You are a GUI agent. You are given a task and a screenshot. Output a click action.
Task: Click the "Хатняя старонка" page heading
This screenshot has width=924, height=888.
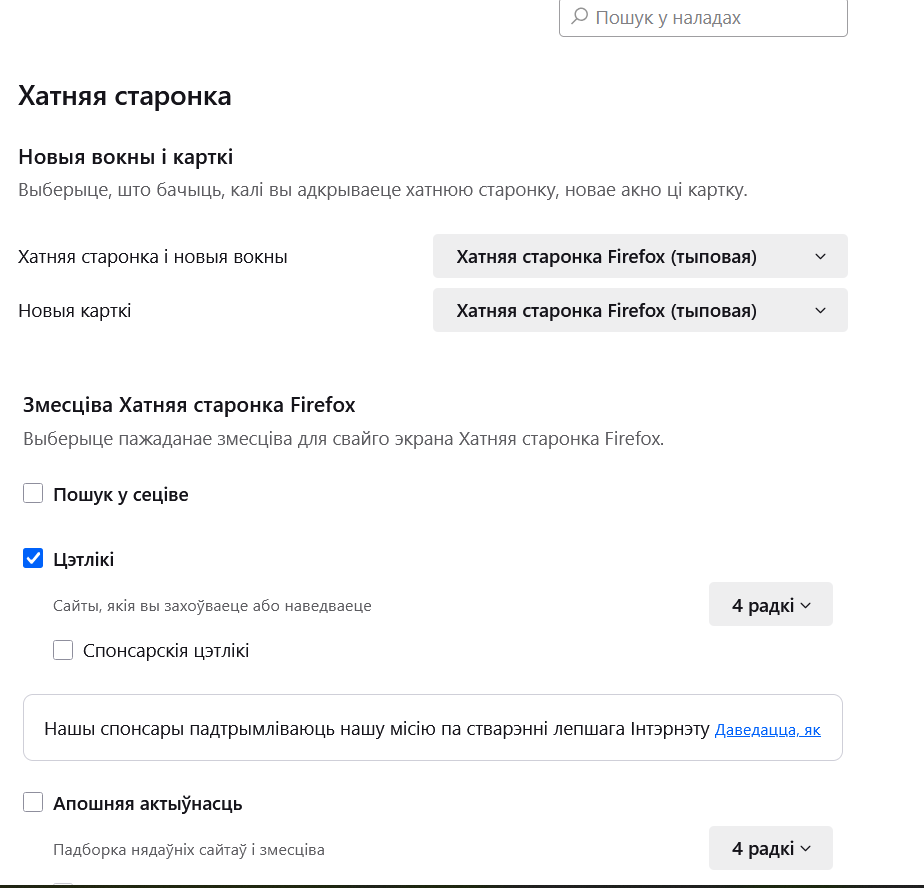(x=124, y=95)
